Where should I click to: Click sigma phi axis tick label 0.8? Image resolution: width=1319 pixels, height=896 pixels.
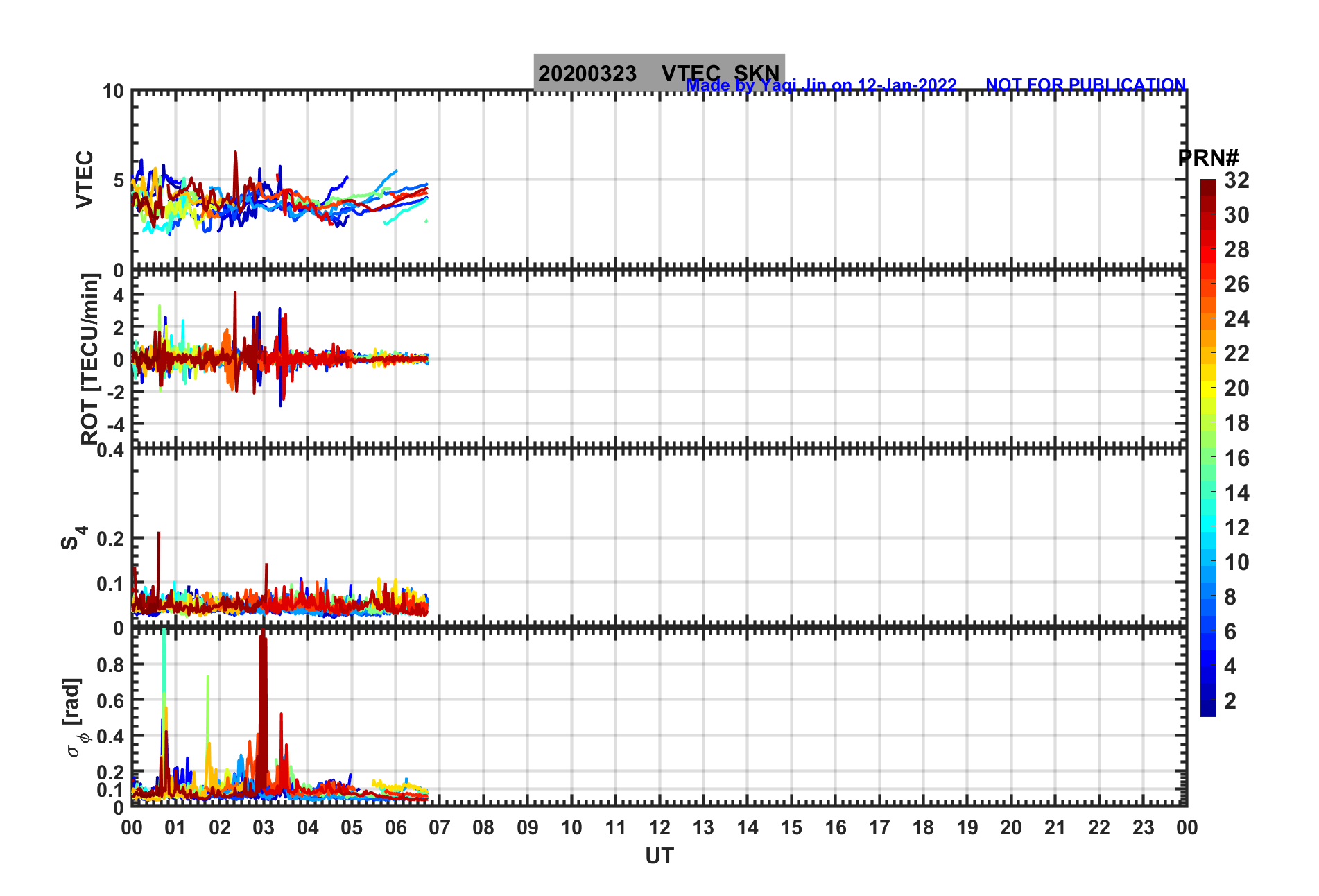pyautogui.click(x=111, y=664)
